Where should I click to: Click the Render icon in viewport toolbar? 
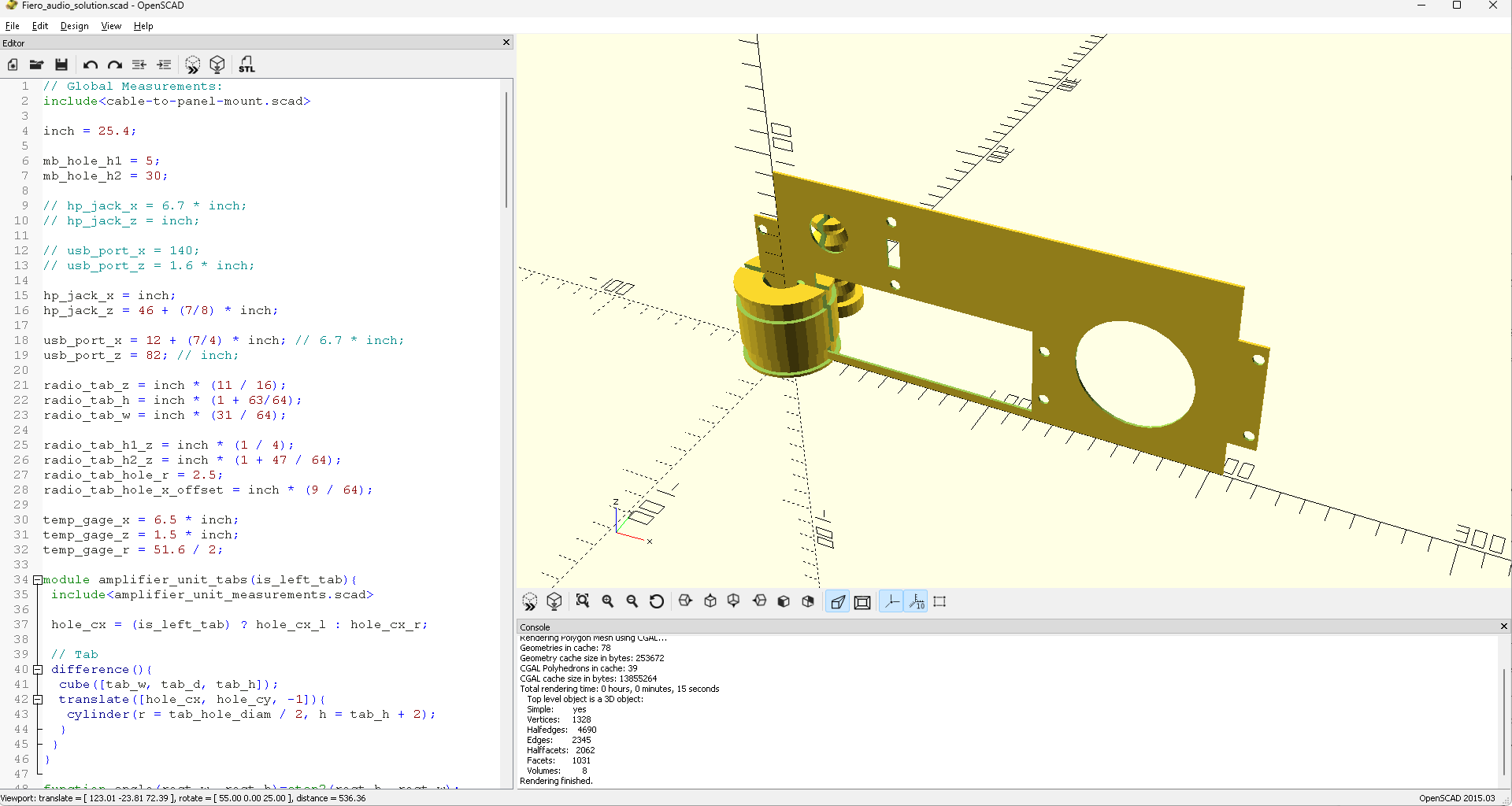click(554, 602)
